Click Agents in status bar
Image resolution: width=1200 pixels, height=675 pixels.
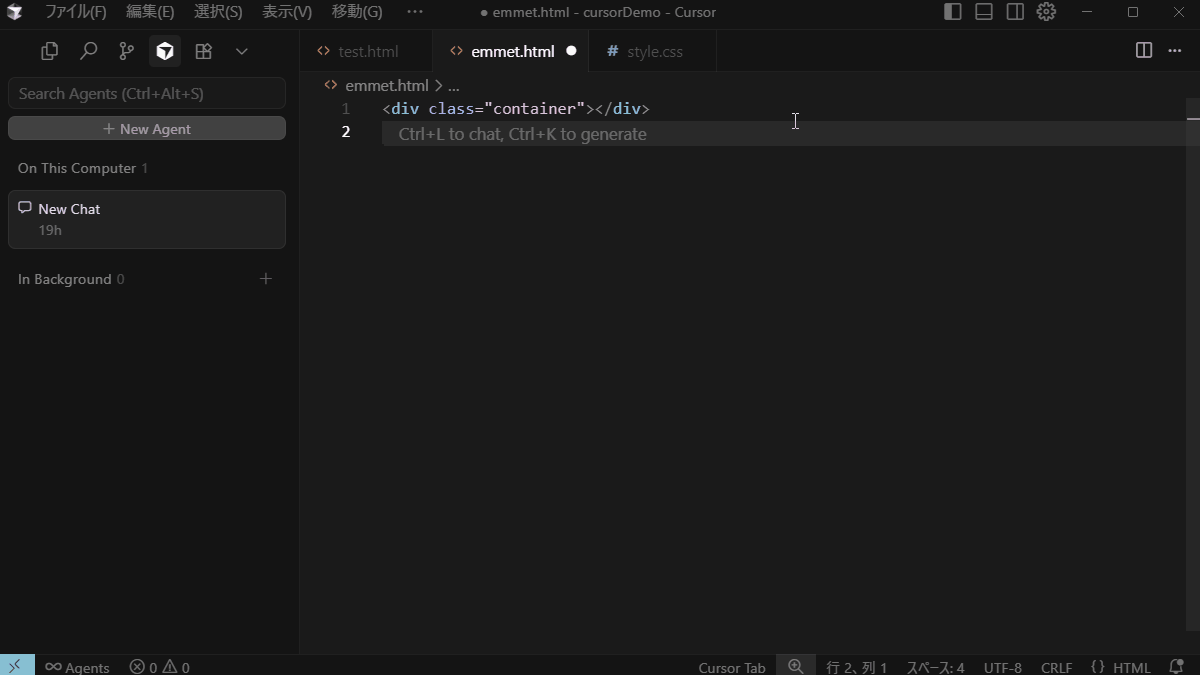(x=77, y=667)
